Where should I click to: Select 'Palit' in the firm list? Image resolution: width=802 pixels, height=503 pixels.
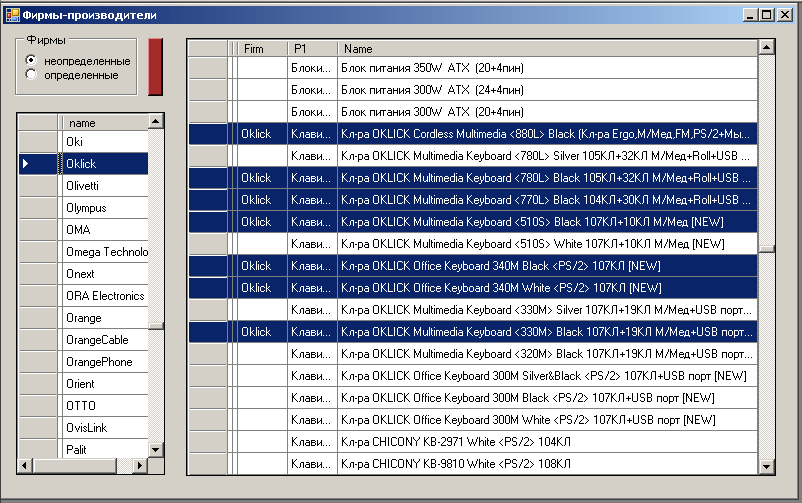[x=103, y=449]
